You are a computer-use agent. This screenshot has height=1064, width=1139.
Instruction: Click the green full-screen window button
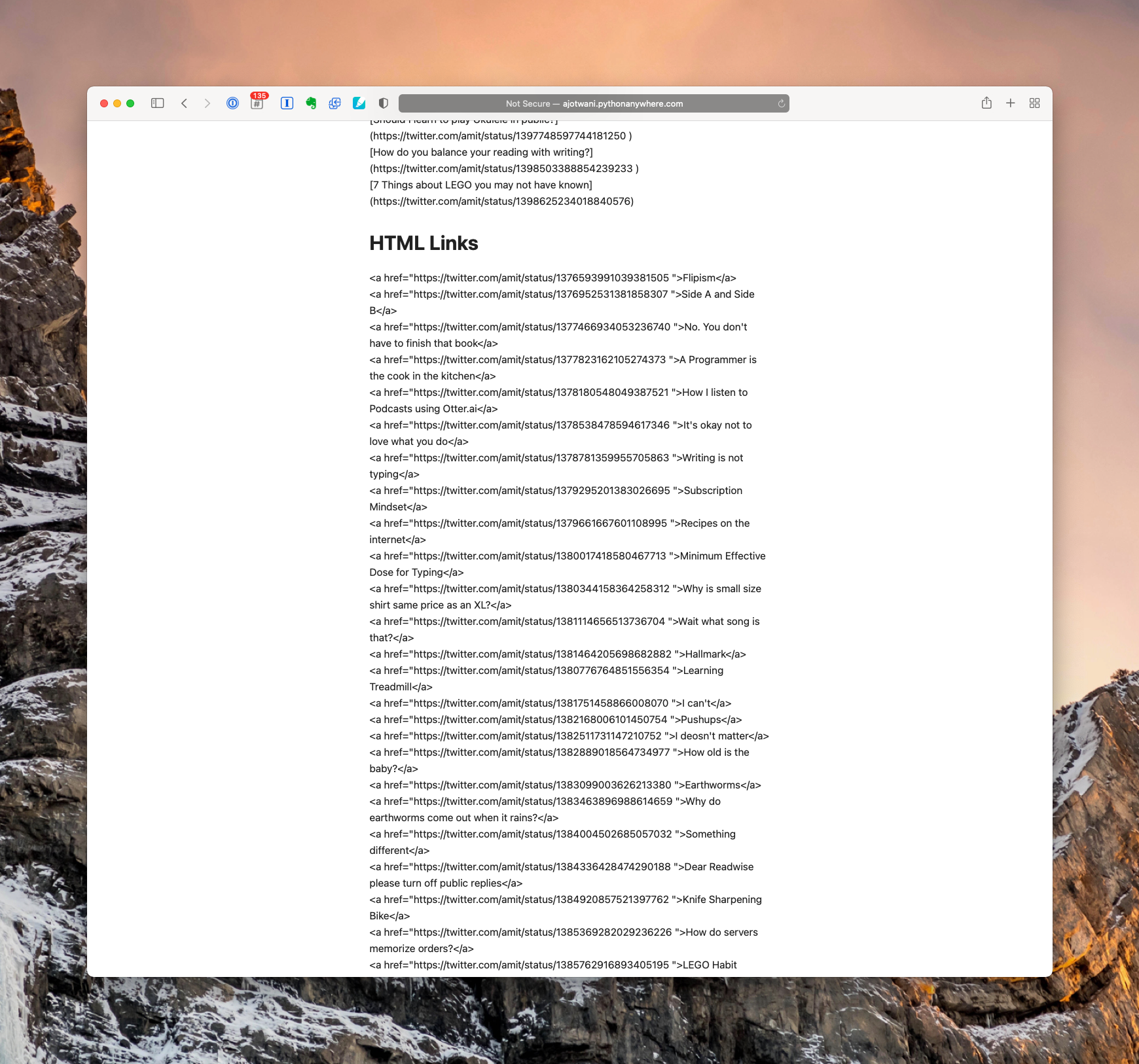(x=130, y=103)
